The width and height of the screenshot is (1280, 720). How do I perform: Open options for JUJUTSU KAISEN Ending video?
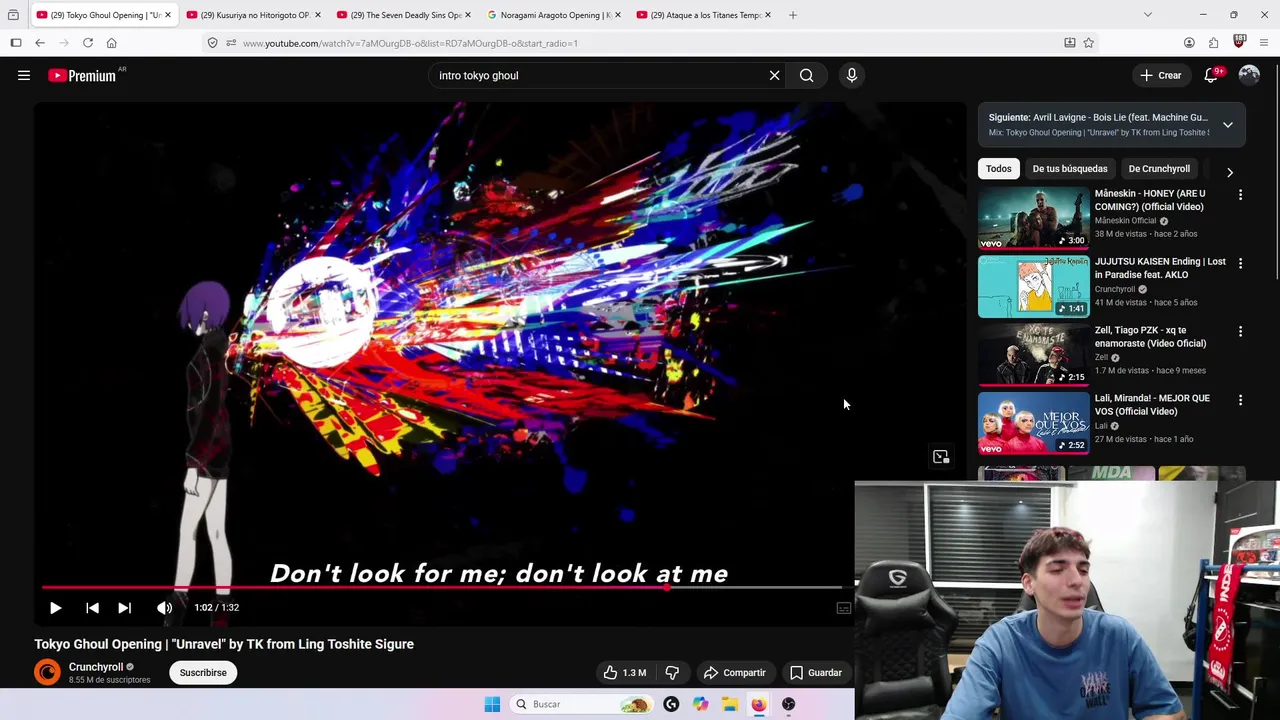[1240, 263]
